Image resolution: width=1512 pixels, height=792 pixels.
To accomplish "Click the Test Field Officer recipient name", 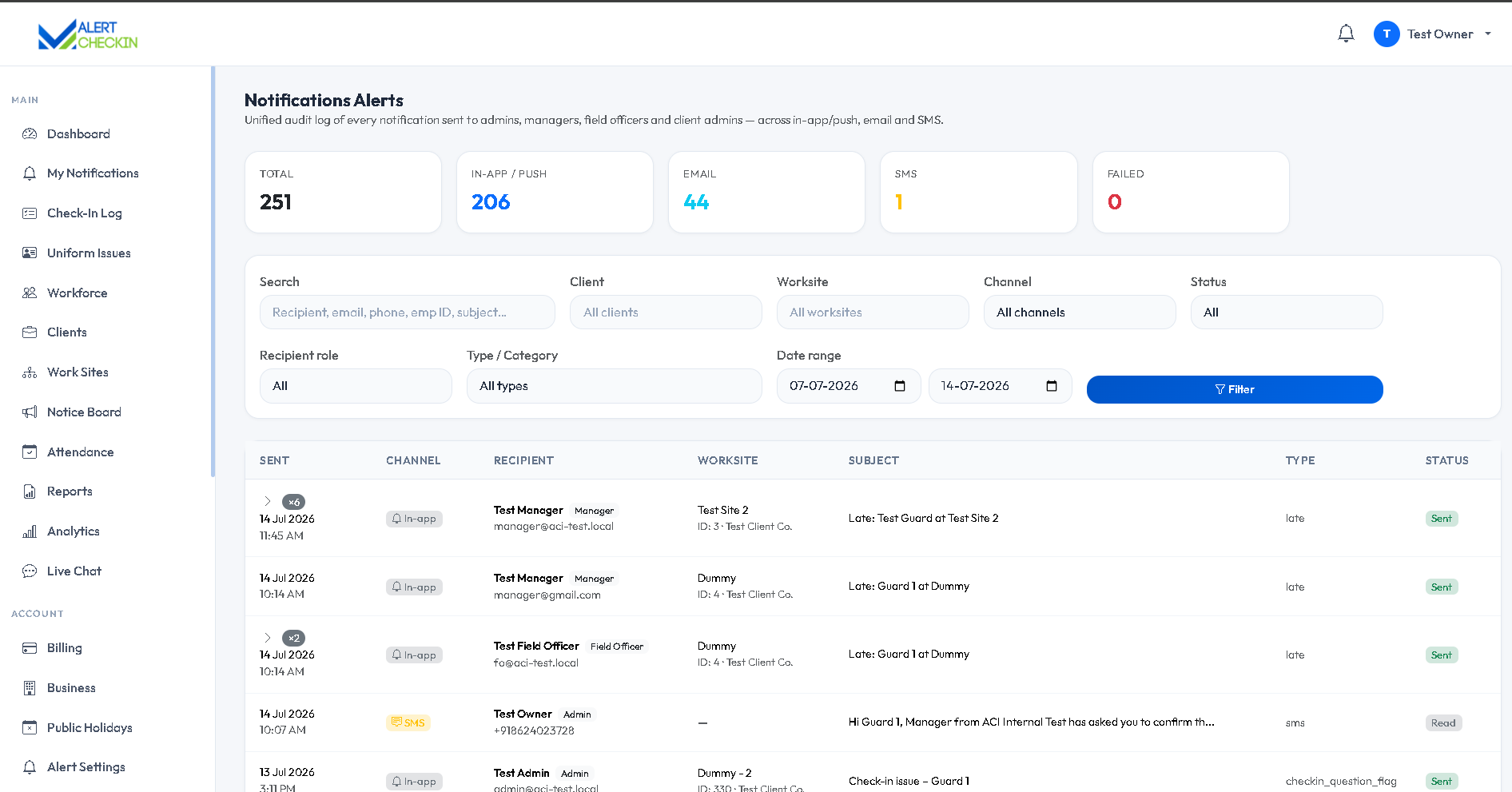I will coord(536,646).
